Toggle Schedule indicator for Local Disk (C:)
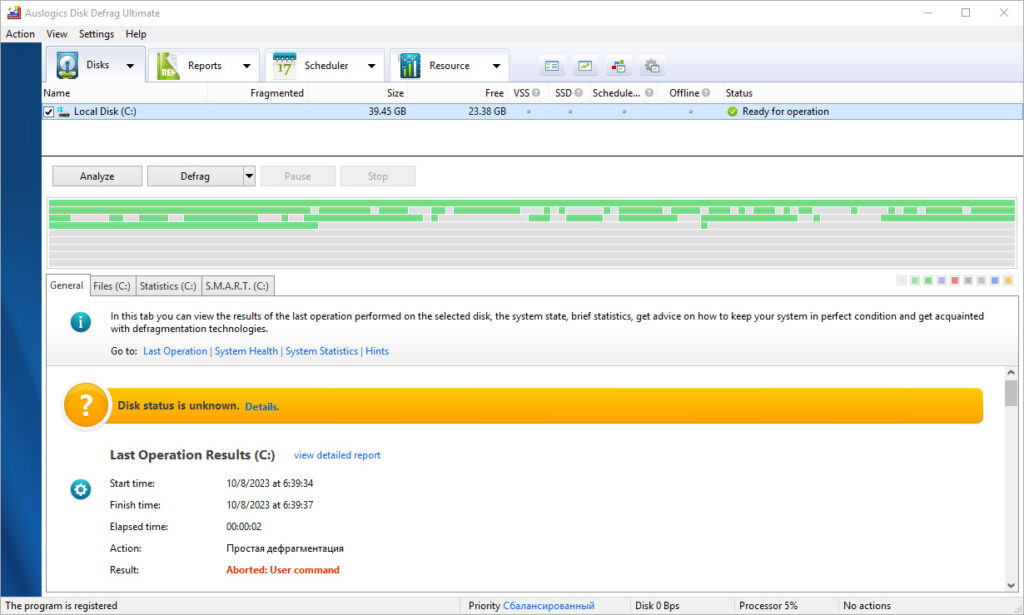1024x615 pixels. tap(624, 112)
